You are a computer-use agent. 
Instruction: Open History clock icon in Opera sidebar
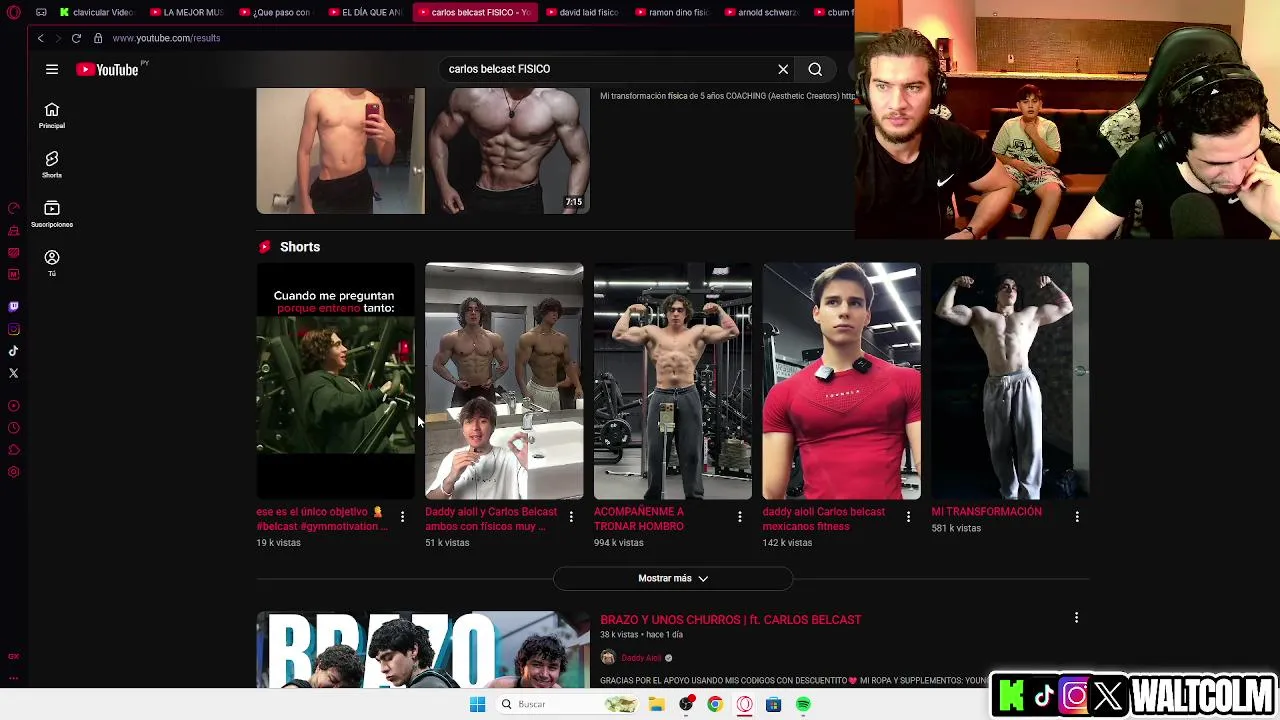(13, 428)
